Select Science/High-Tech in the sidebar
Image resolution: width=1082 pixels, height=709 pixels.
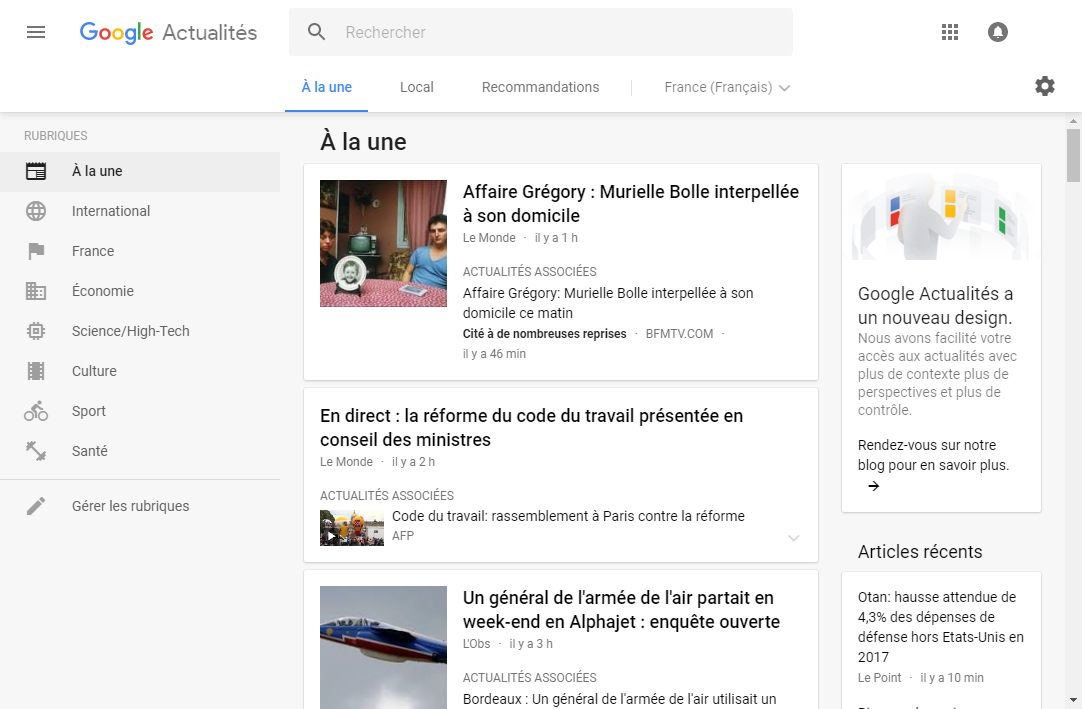(x=140, y=331)
